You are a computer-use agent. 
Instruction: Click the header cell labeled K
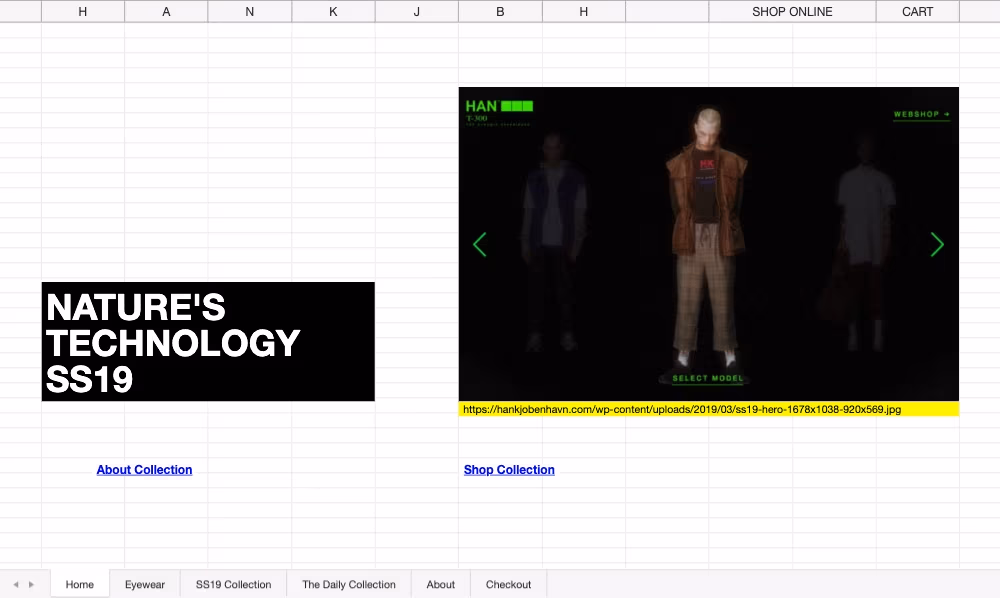point(333,11)
